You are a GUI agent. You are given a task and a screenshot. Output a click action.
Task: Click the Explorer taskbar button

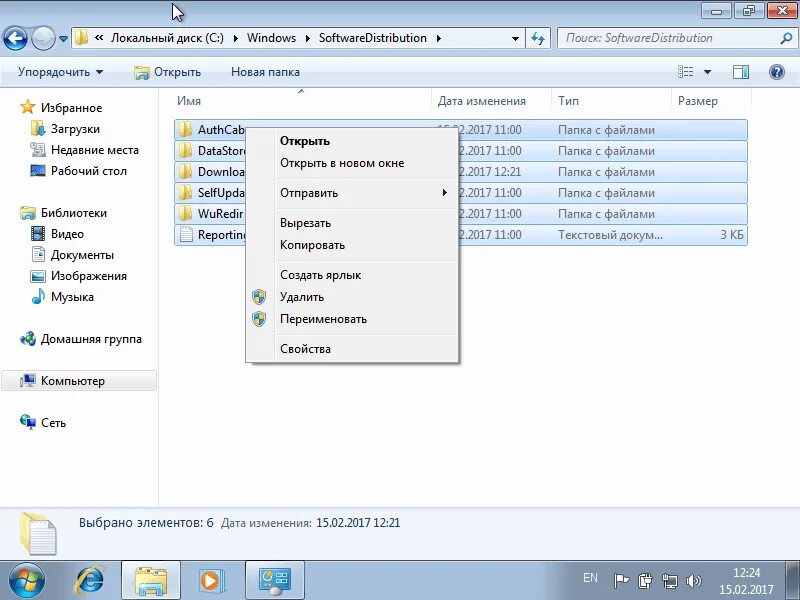point(151,580)
